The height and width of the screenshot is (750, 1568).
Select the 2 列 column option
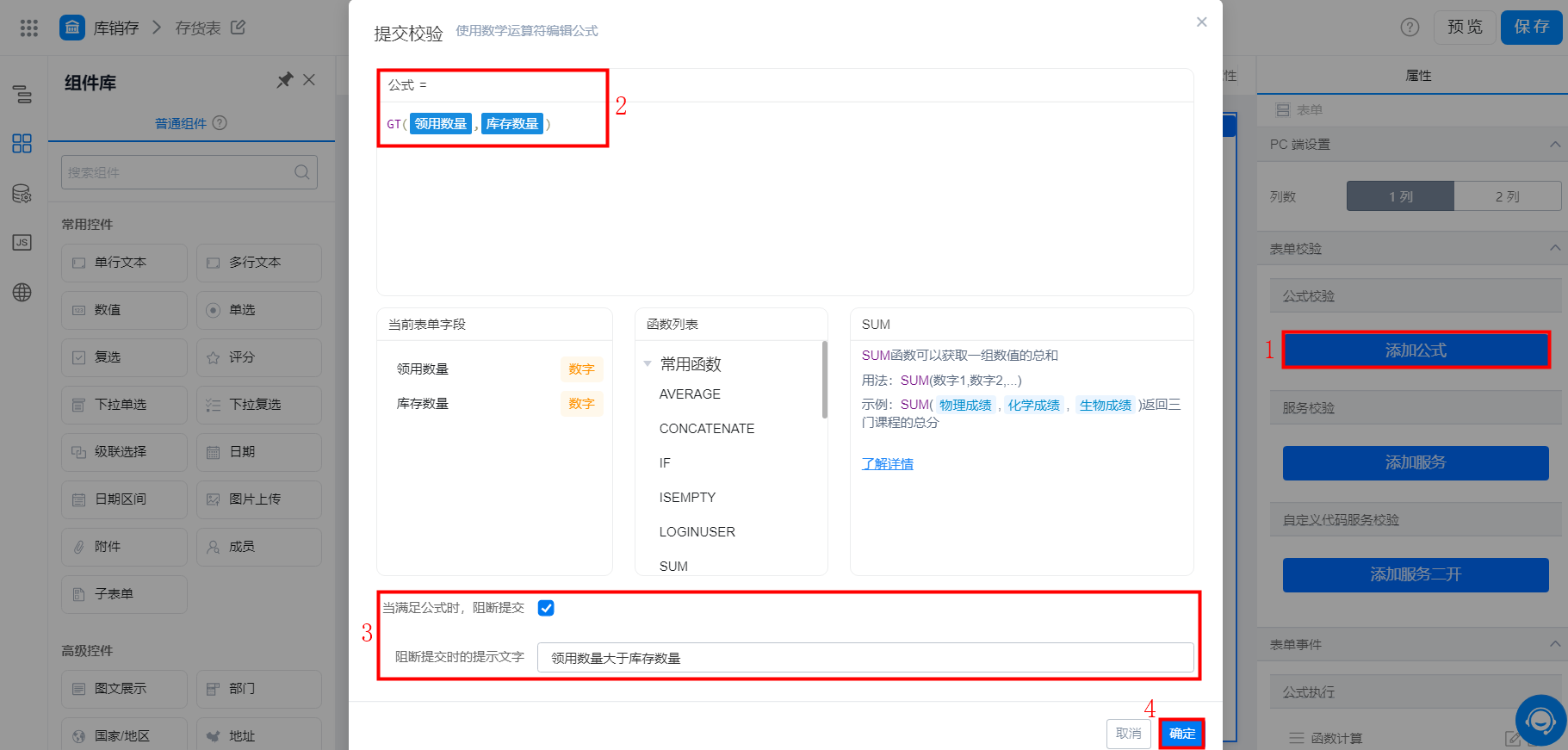[1508, 196]
